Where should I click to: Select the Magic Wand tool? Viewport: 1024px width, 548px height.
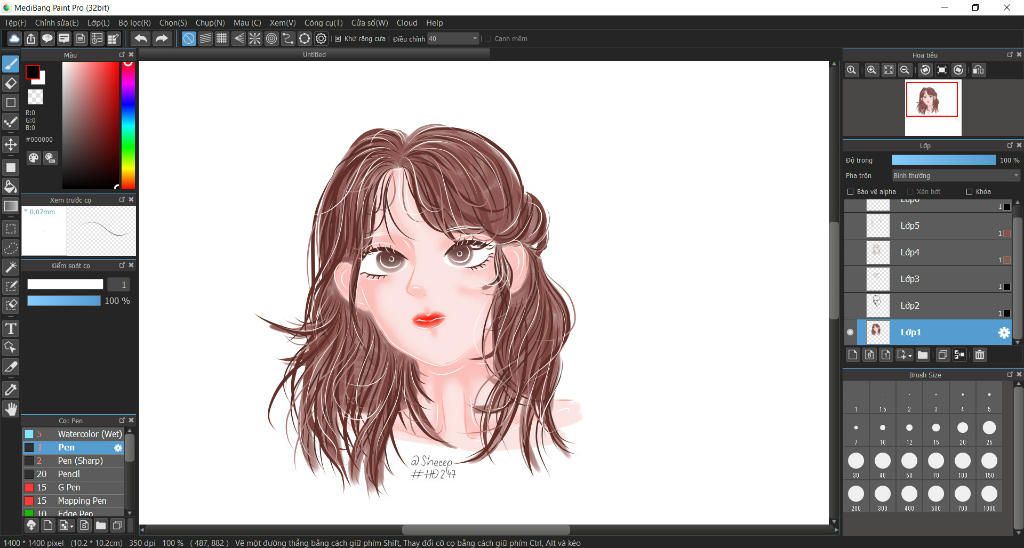10,267
